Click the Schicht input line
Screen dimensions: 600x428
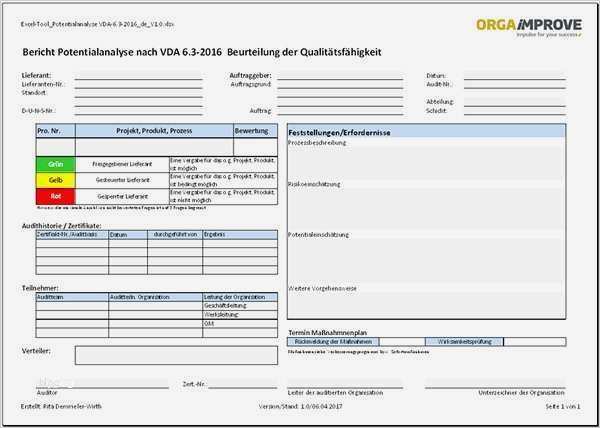(515, 111)
